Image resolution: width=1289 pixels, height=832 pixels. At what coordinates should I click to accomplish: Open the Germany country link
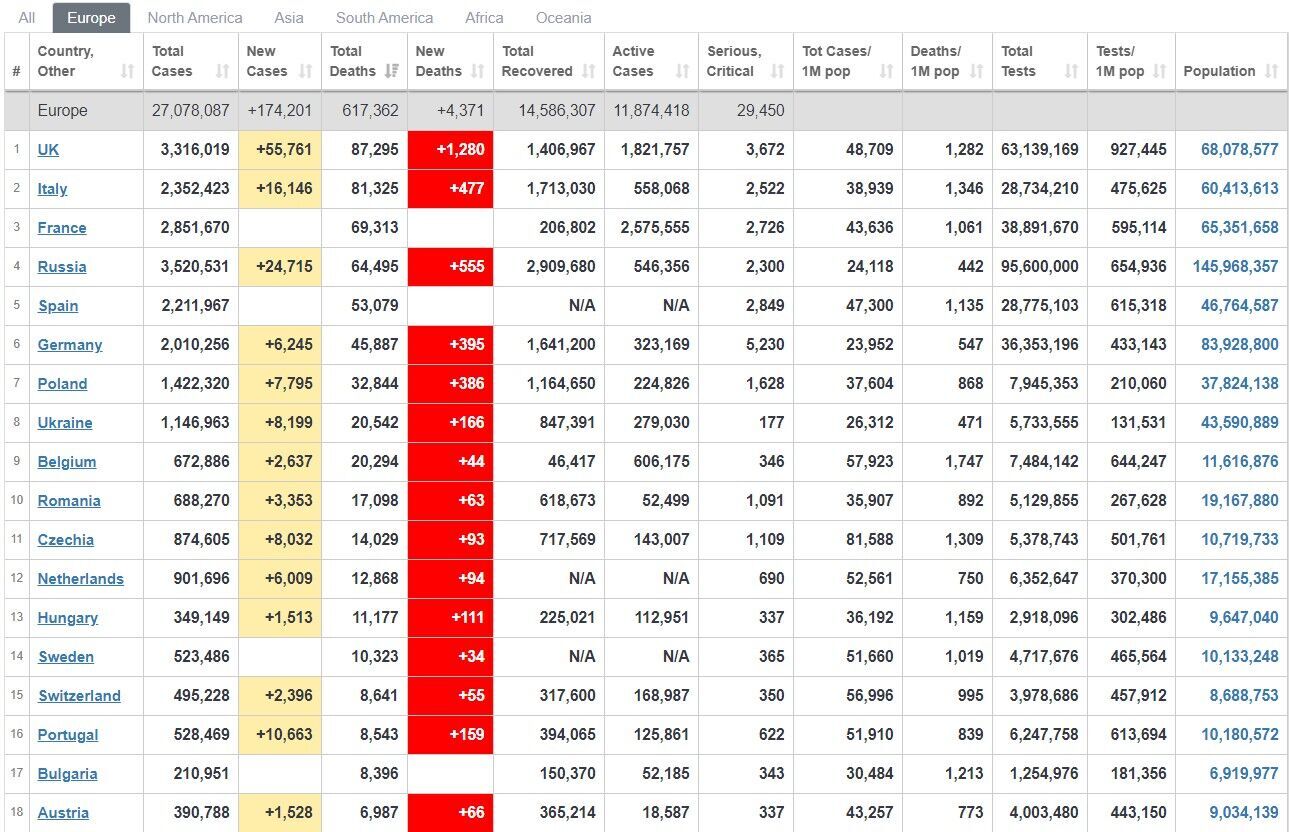coord(70,345)
